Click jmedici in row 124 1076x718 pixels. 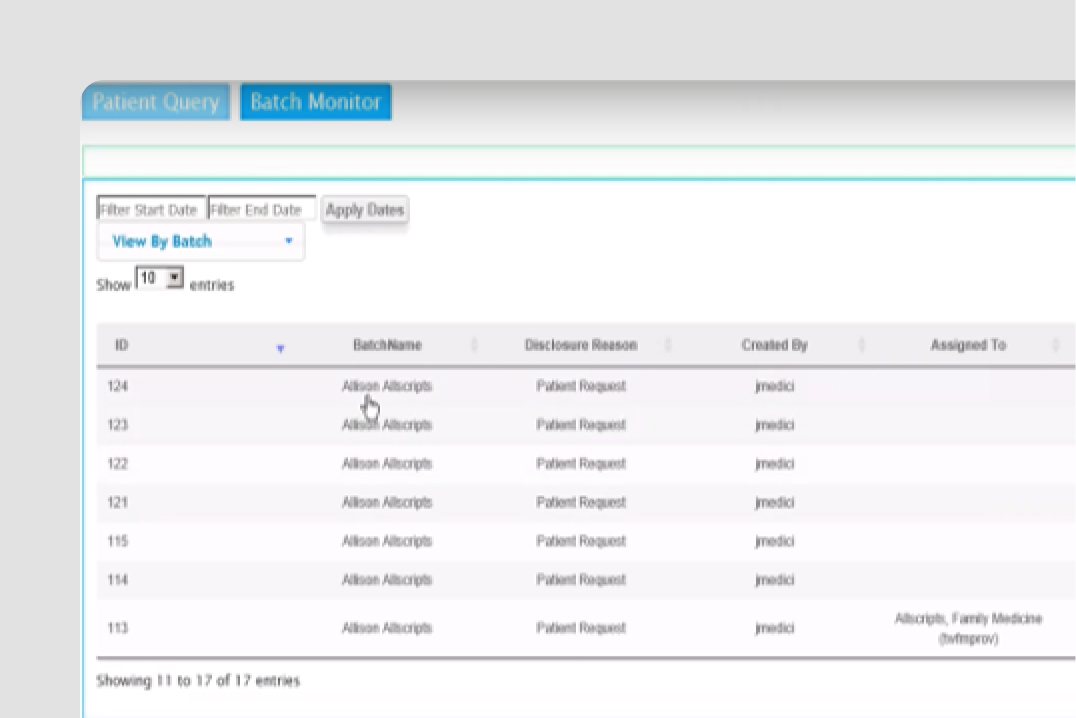coord(775,386)
